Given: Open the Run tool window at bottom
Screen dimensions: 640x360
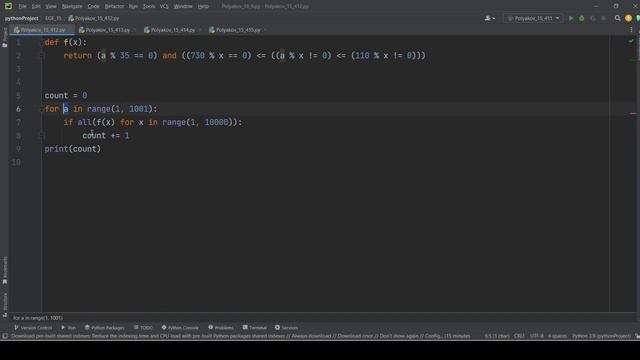Looking at the screenshot, I should coord(68,328).
